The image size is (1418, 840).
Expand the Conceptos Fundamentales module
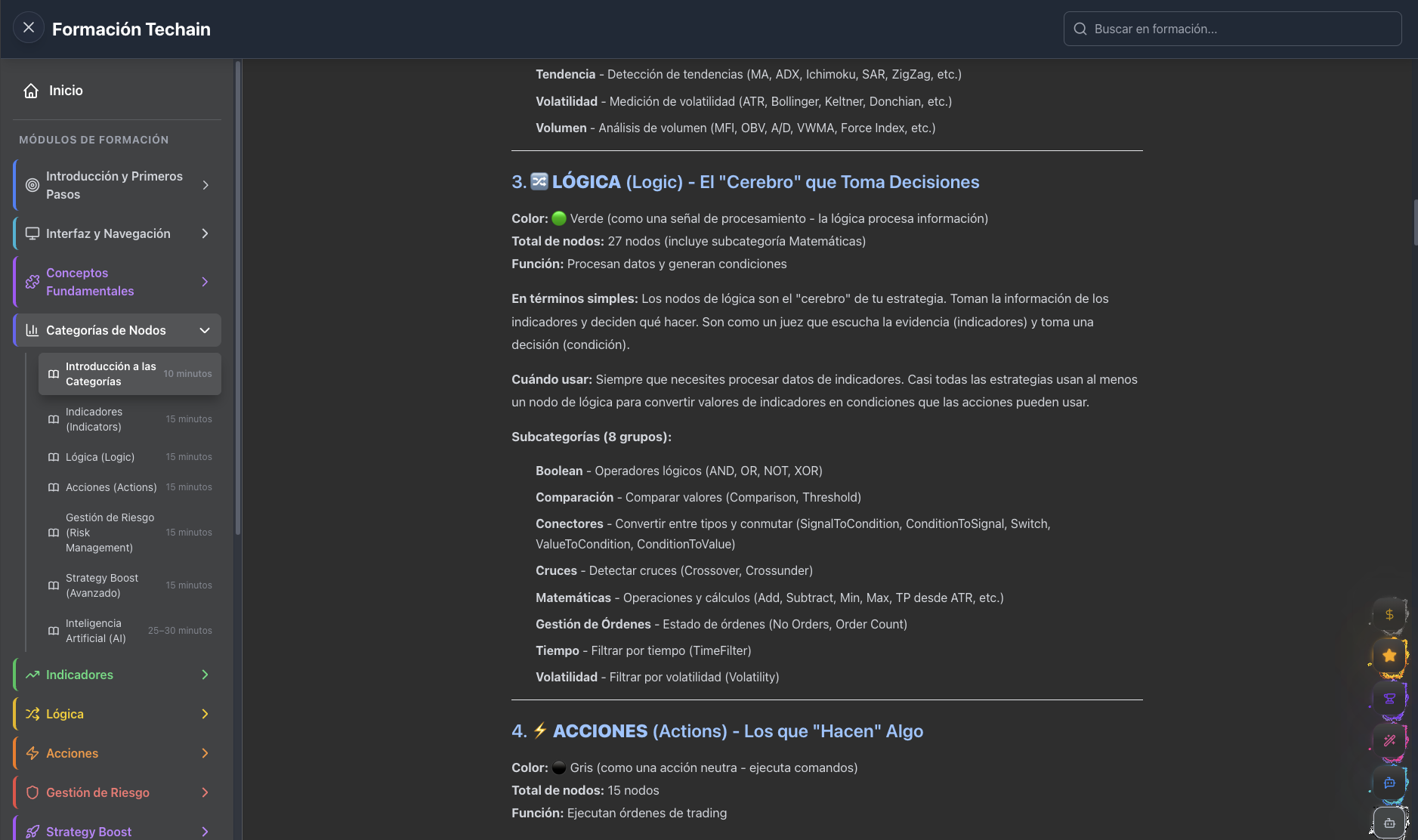(205, 282)
